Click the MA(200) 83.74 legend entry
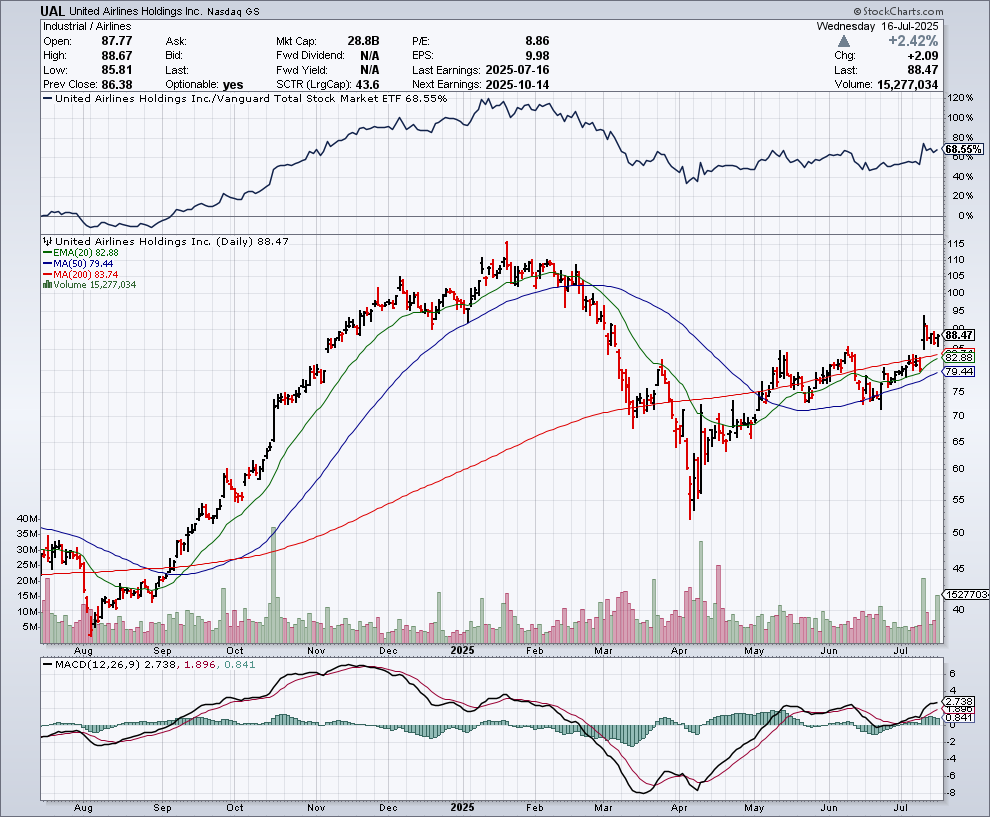Screen dimensions: 990x817 (81, 275)
